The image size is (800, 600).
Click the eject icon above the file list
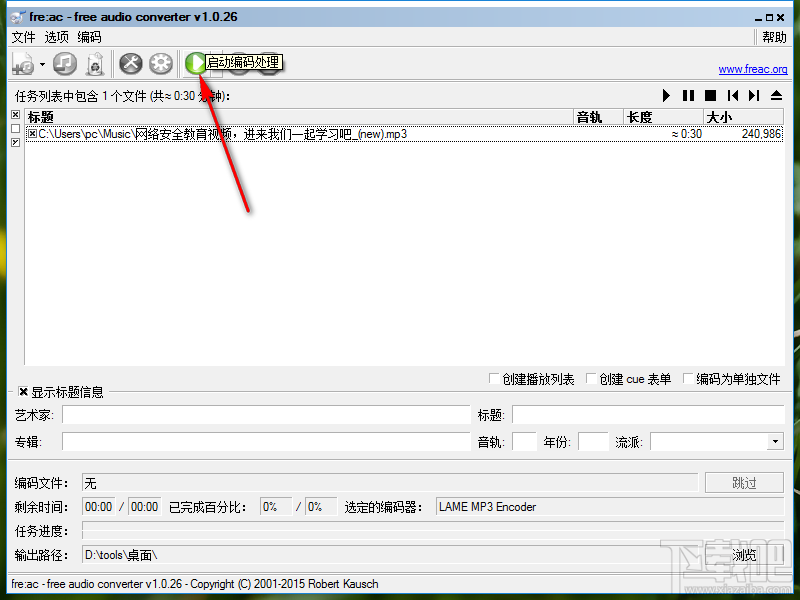[x=775, y=95]
